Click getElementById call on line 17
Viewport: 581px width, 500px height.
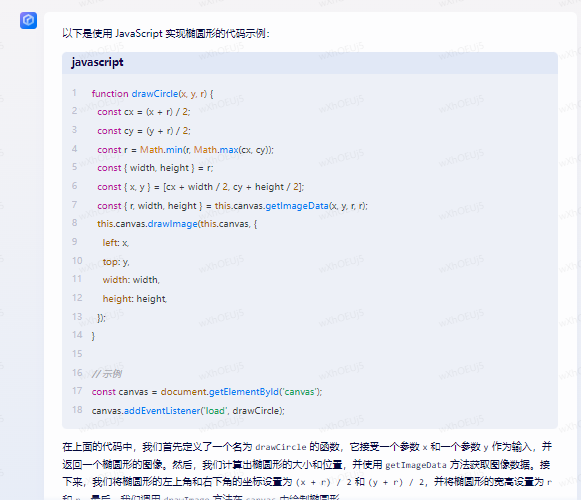coord(244,392)
